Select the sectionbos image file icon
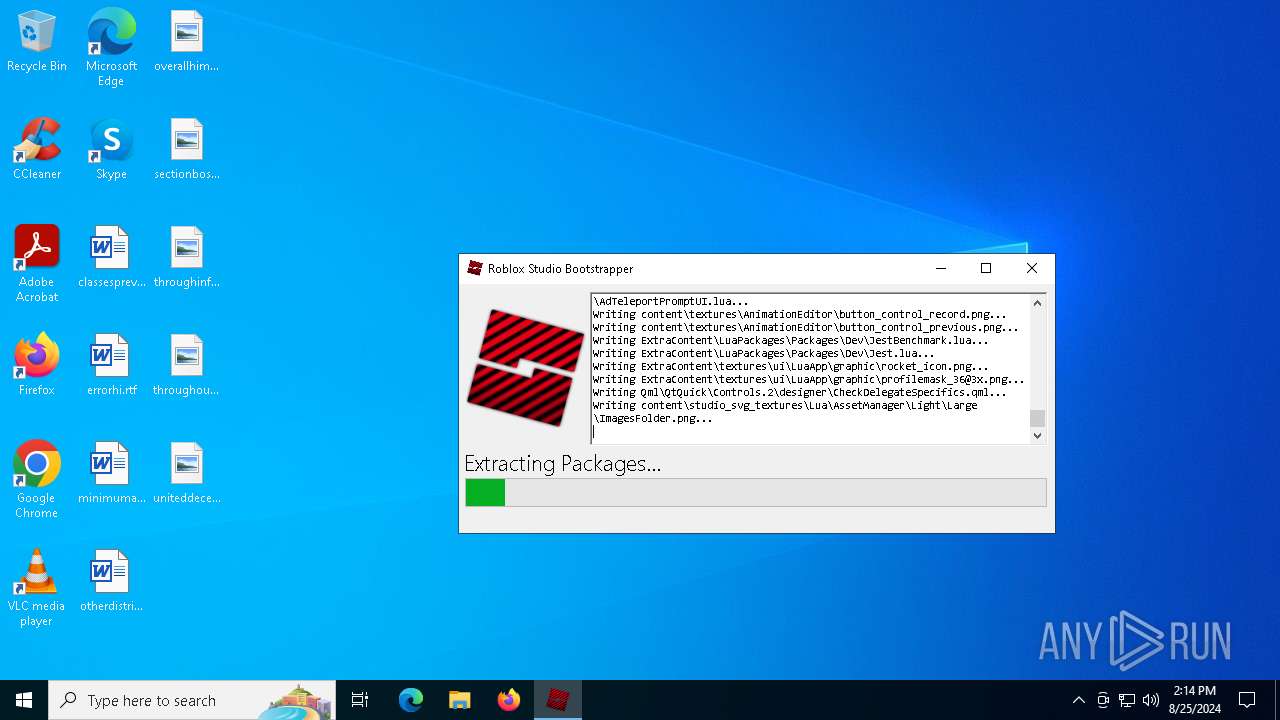 [186, 149]
